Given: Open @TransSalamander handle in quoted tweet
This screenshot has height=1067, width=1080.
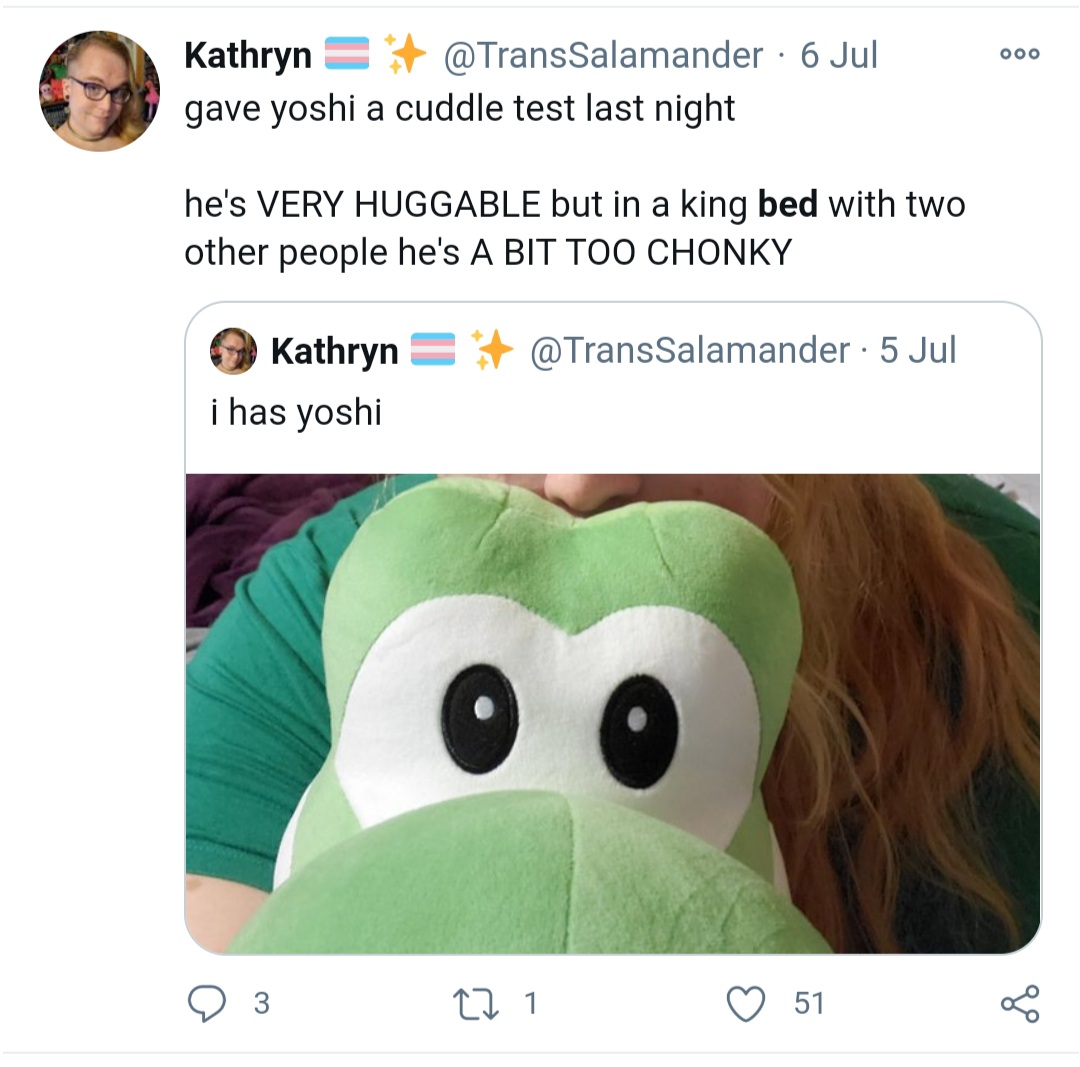Looking at the screenshot, I should pos(689,350).
